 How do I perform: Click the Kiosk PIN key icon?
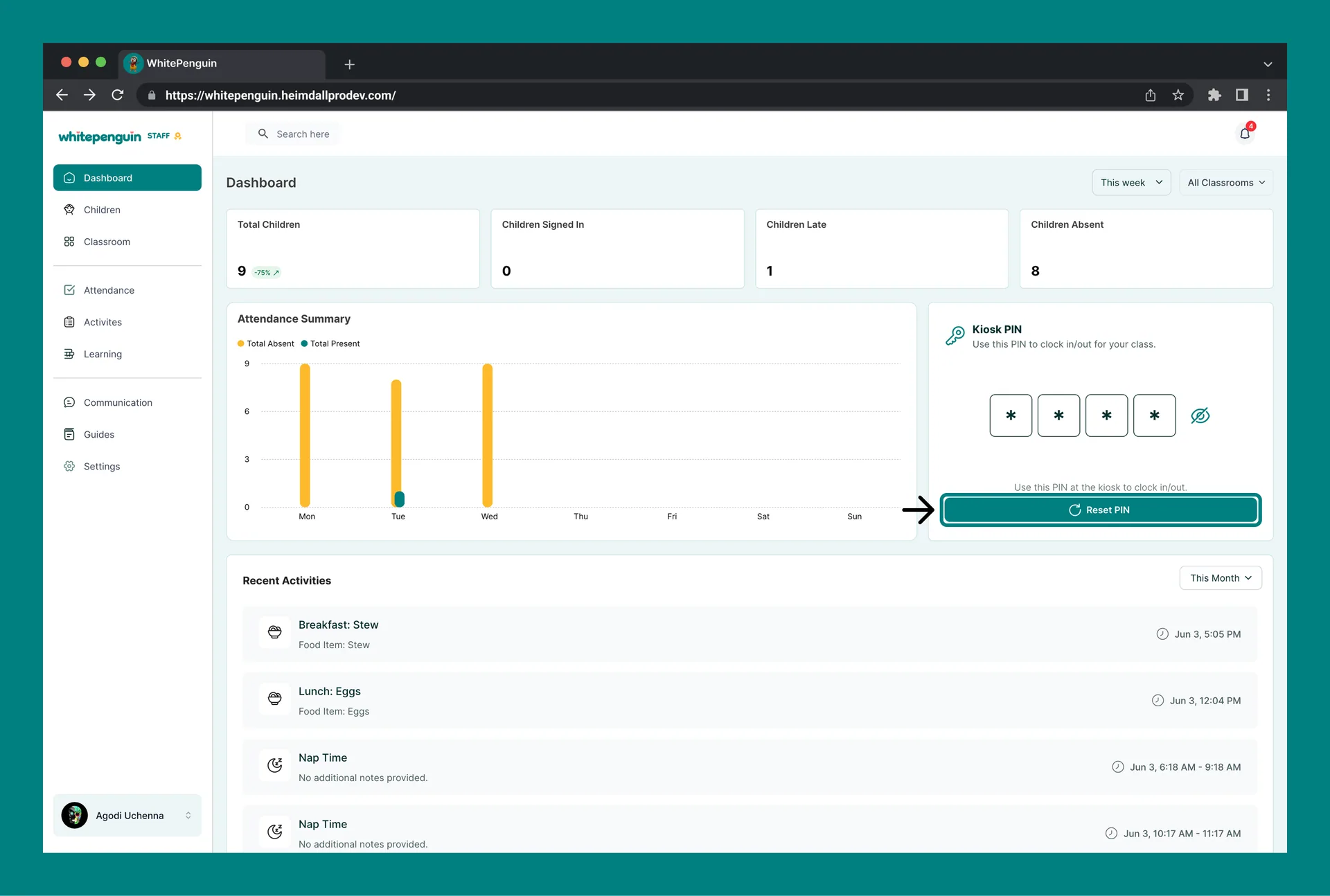click(x=955, y=336)
